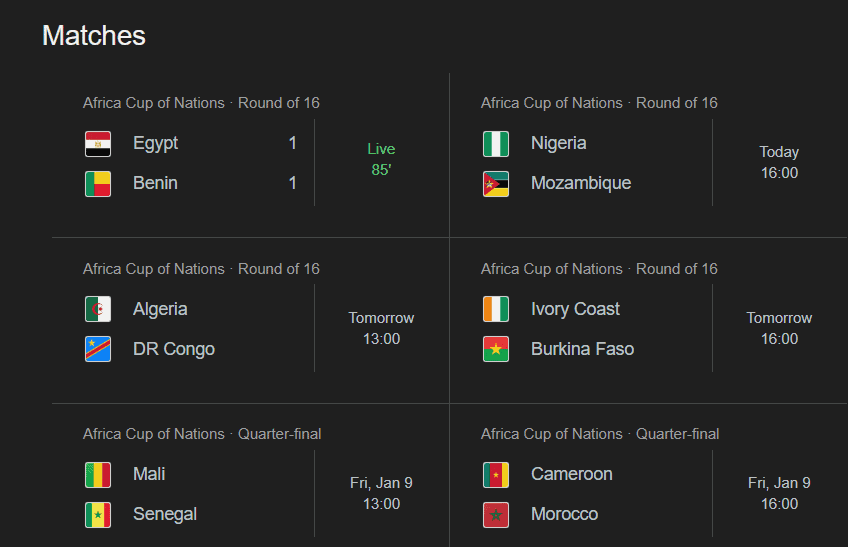The image size is (848, 547).
Task: Click the Nigeria flag icon
Action: pyautogui.click(x=495, y=144)
